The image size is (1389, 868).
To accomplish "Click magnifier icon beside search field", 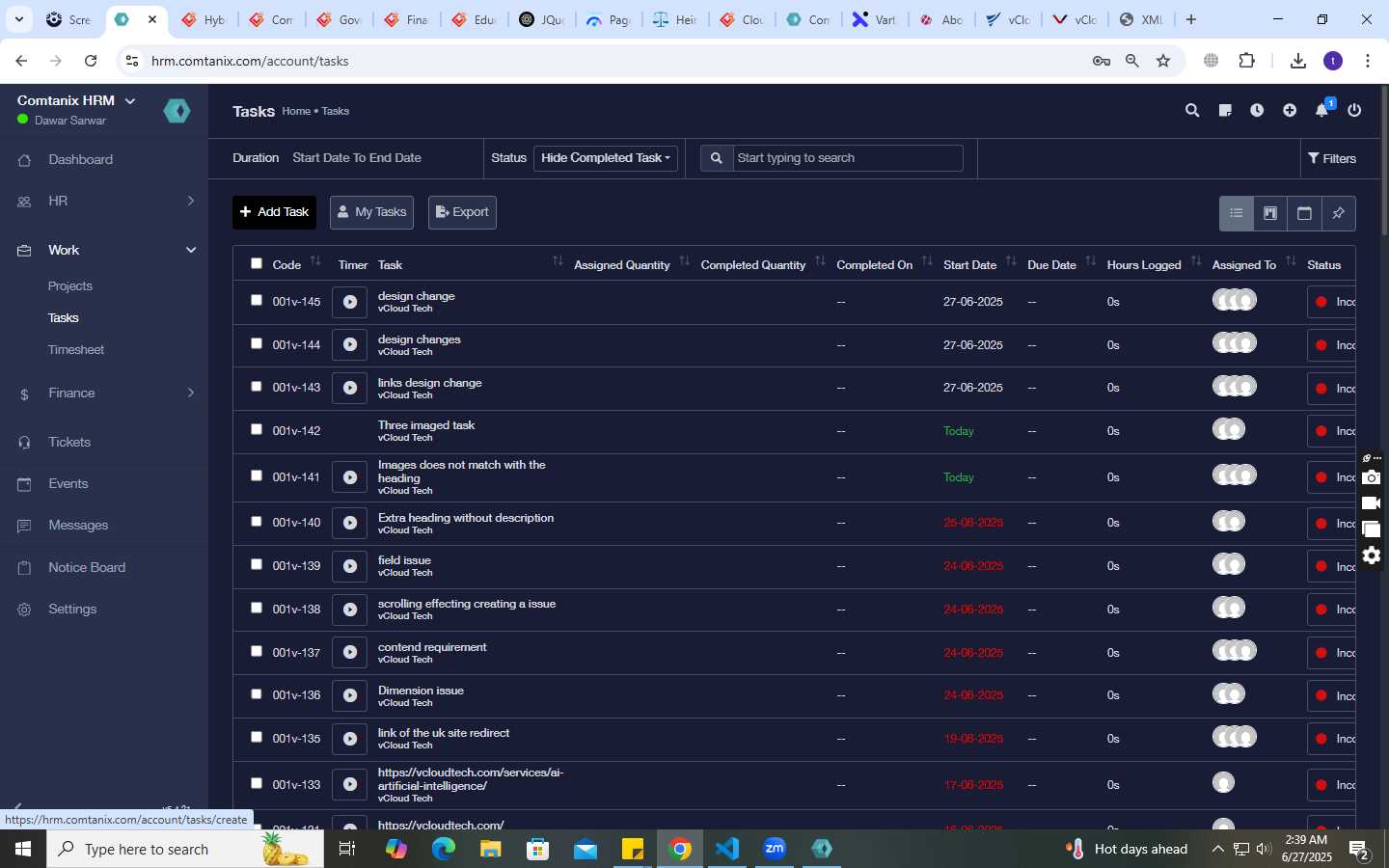I will (x=717, y=158).
